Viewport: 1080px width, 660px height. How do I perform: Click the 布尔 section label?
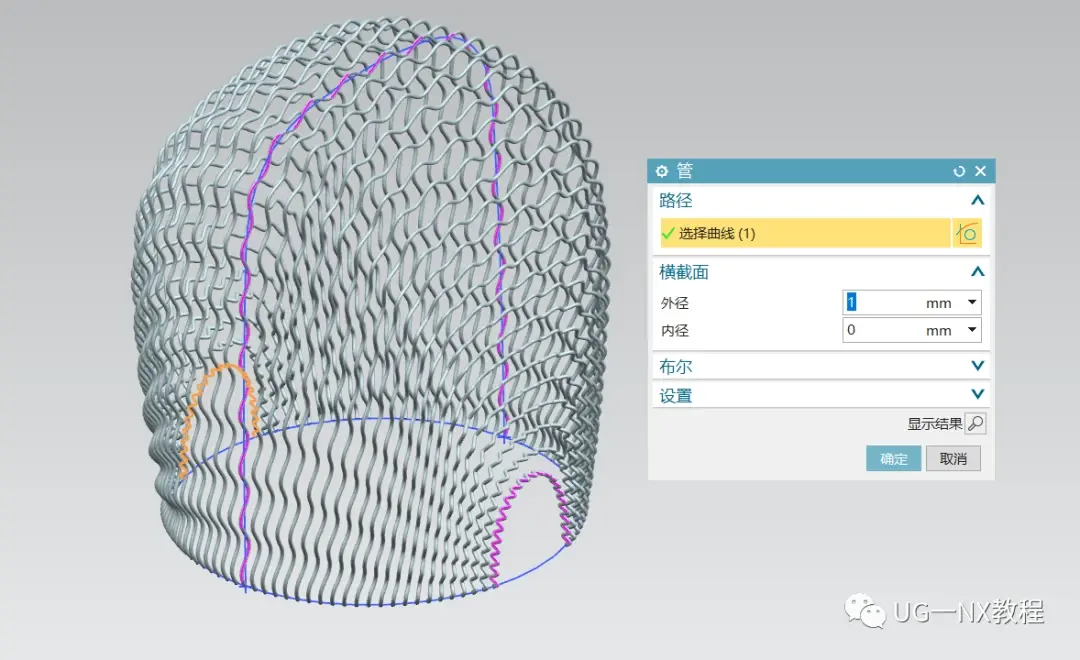675,367
